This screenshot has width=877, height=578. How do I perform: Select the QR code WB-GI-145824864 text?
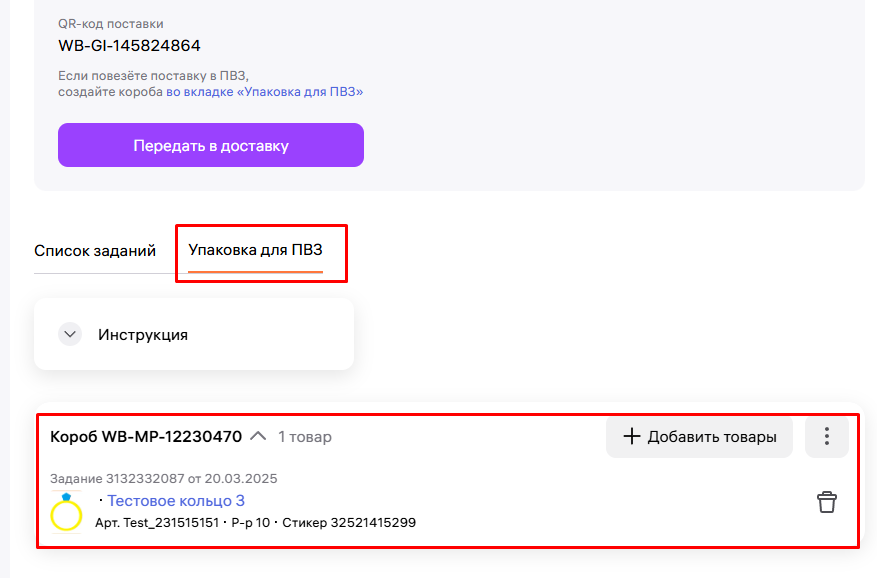pos(129,45)
